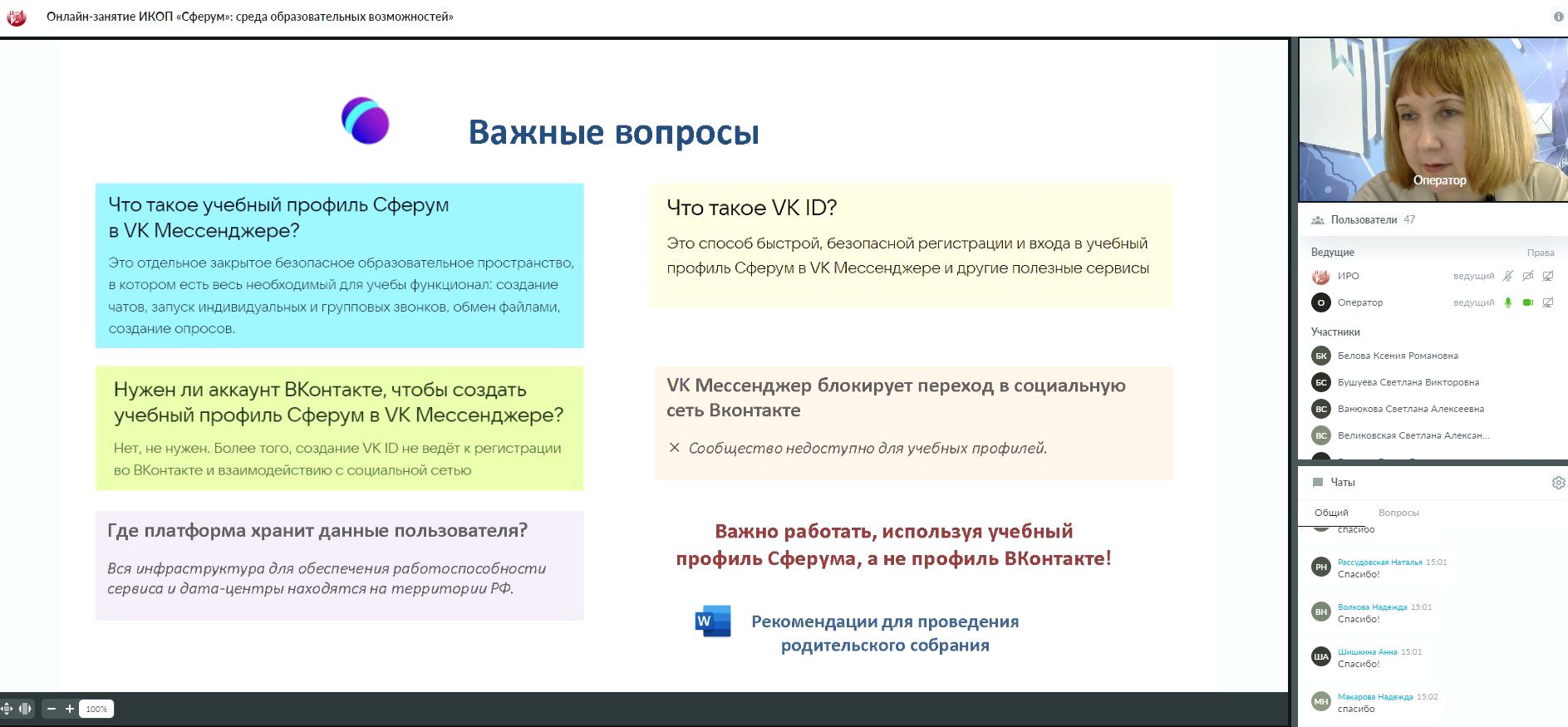
Task: Click the Права link in users panel
Action: click(1541, 253)
